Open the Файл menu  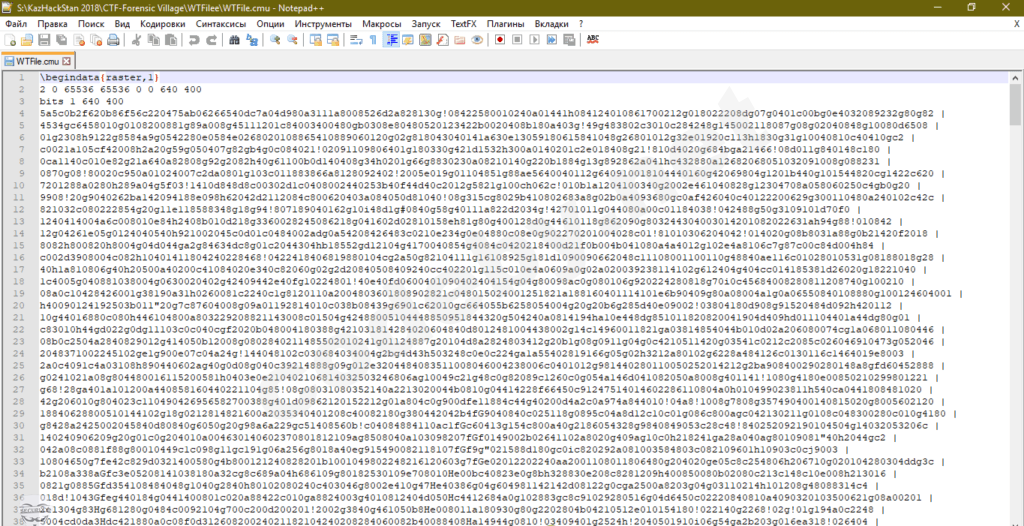[x=16, y=24]
